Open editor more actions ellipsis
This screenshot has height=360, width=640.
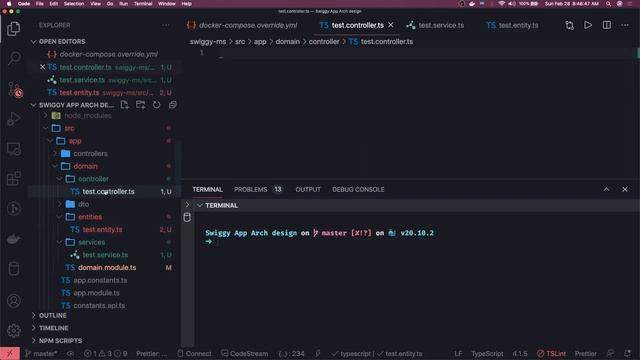pyautogui.click(x=625, y=25)
